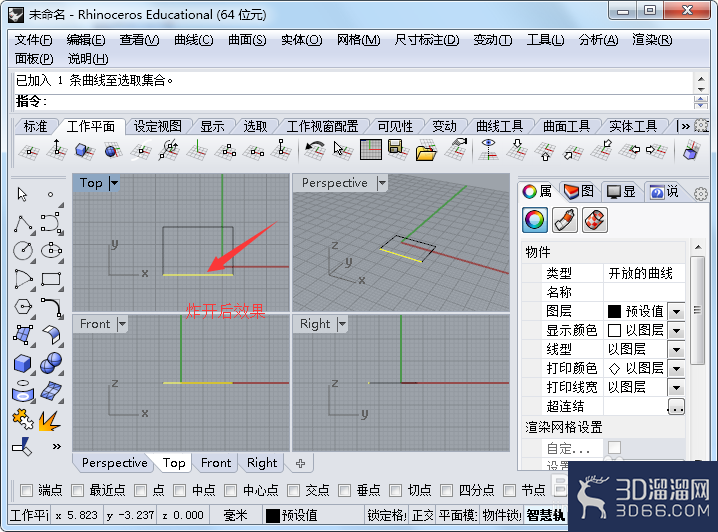Select the polygon tool
The image size is (718, 532).
pyautogui.click(x=23, y=306)
